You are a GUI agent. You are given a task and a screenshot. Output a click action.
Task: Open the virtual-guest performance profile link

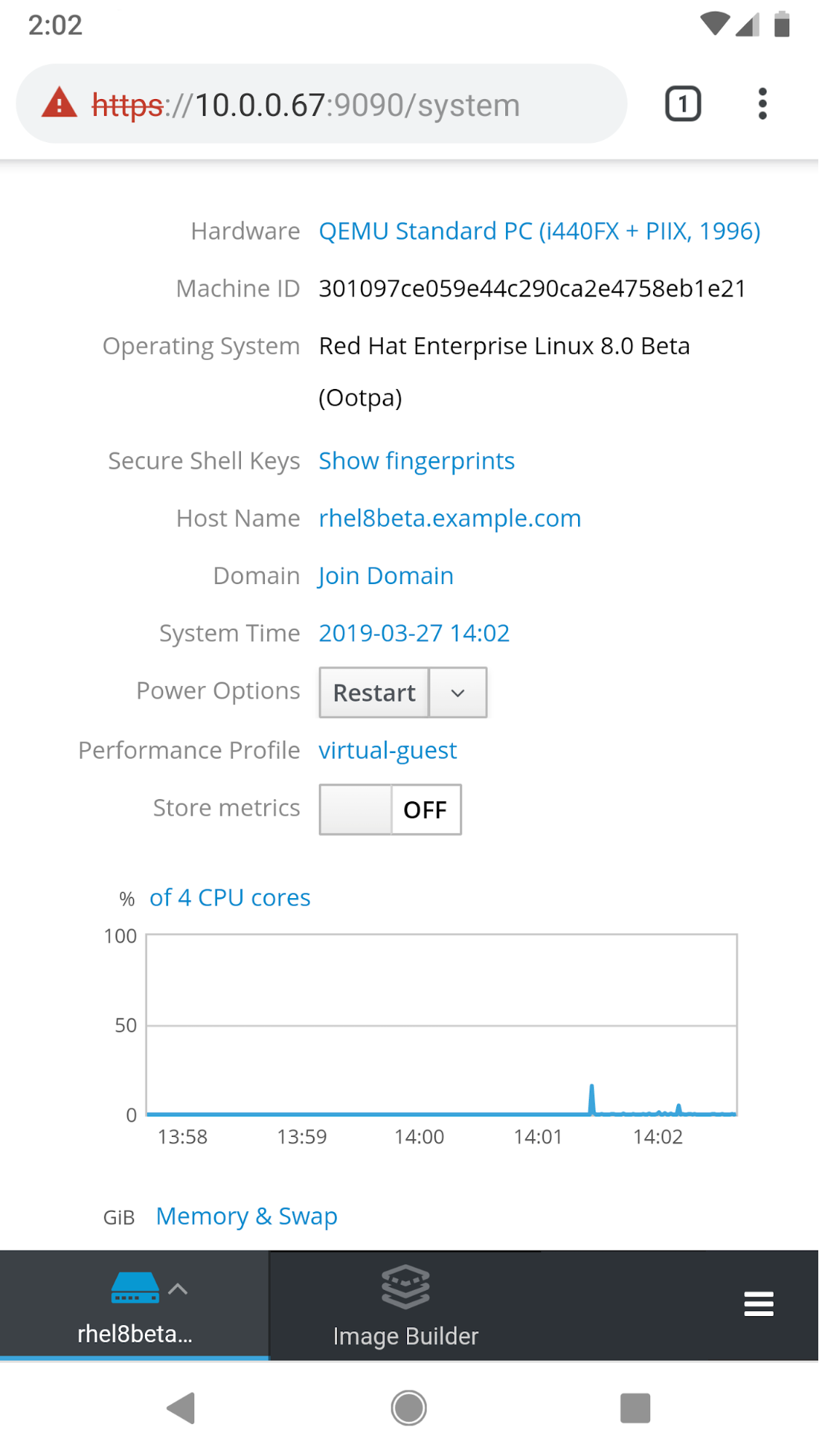[387, 751]
